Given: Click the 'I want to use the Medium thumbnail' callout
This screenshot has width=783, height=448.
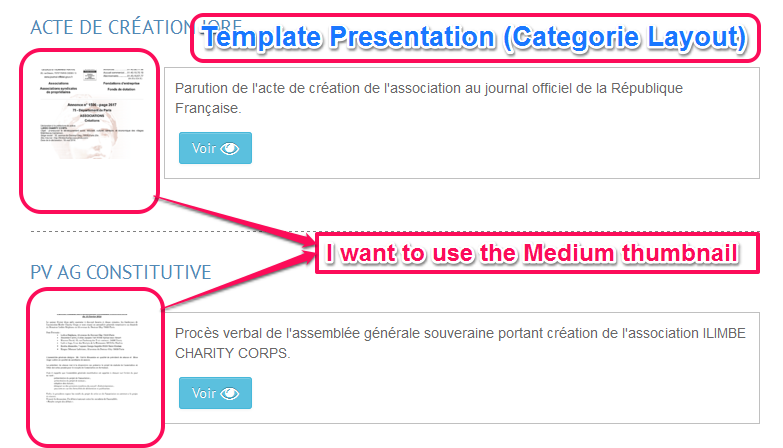Looking at the screenshot, I should [x=537, y=253].
